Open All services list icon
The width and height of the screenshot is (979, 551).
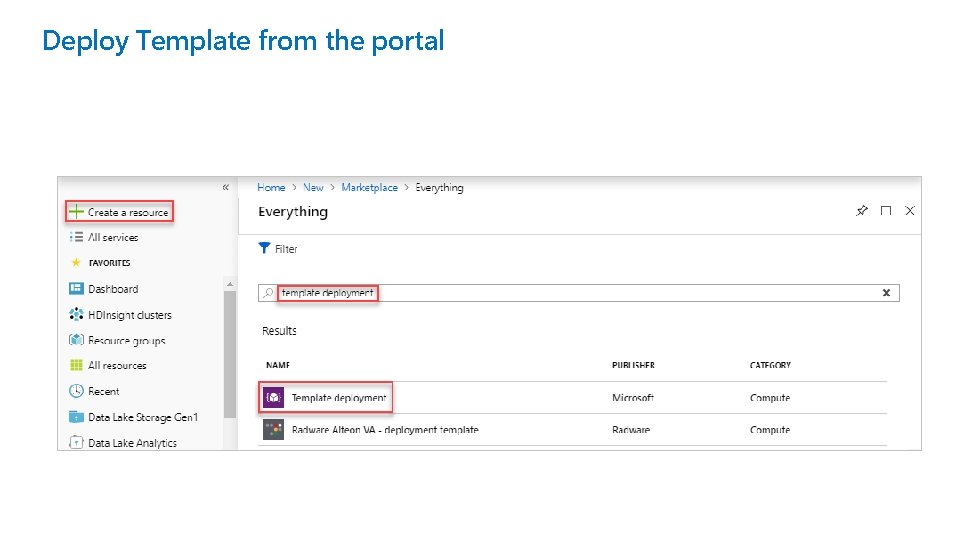(x=76, y=238)
